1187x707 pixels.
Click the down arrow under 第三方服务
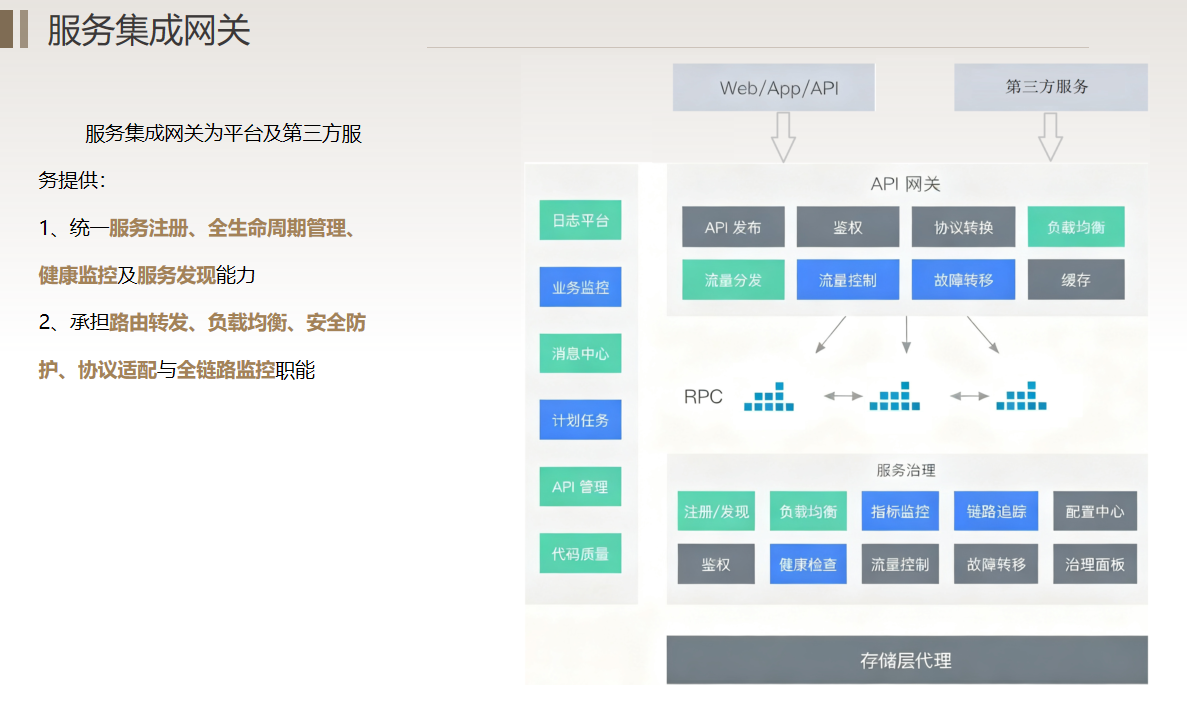(1049, 137)
